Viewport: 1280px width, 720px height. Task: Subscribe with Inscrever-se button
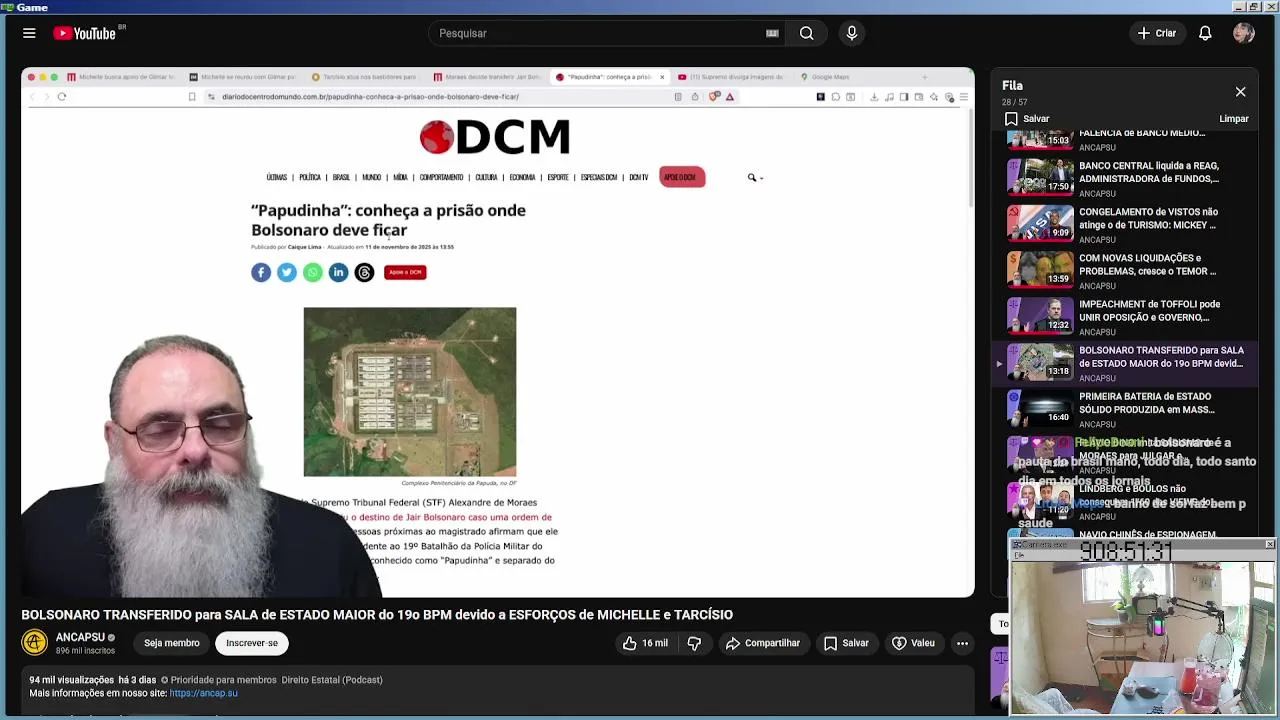(252, 643)
